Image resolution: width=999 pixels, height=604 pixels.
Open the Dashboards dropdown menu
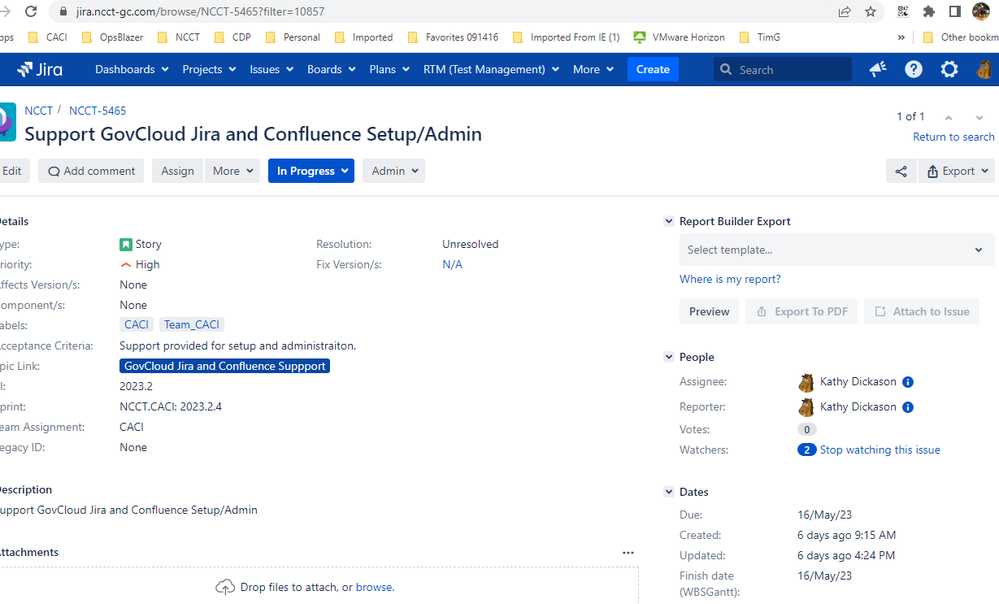132,69
